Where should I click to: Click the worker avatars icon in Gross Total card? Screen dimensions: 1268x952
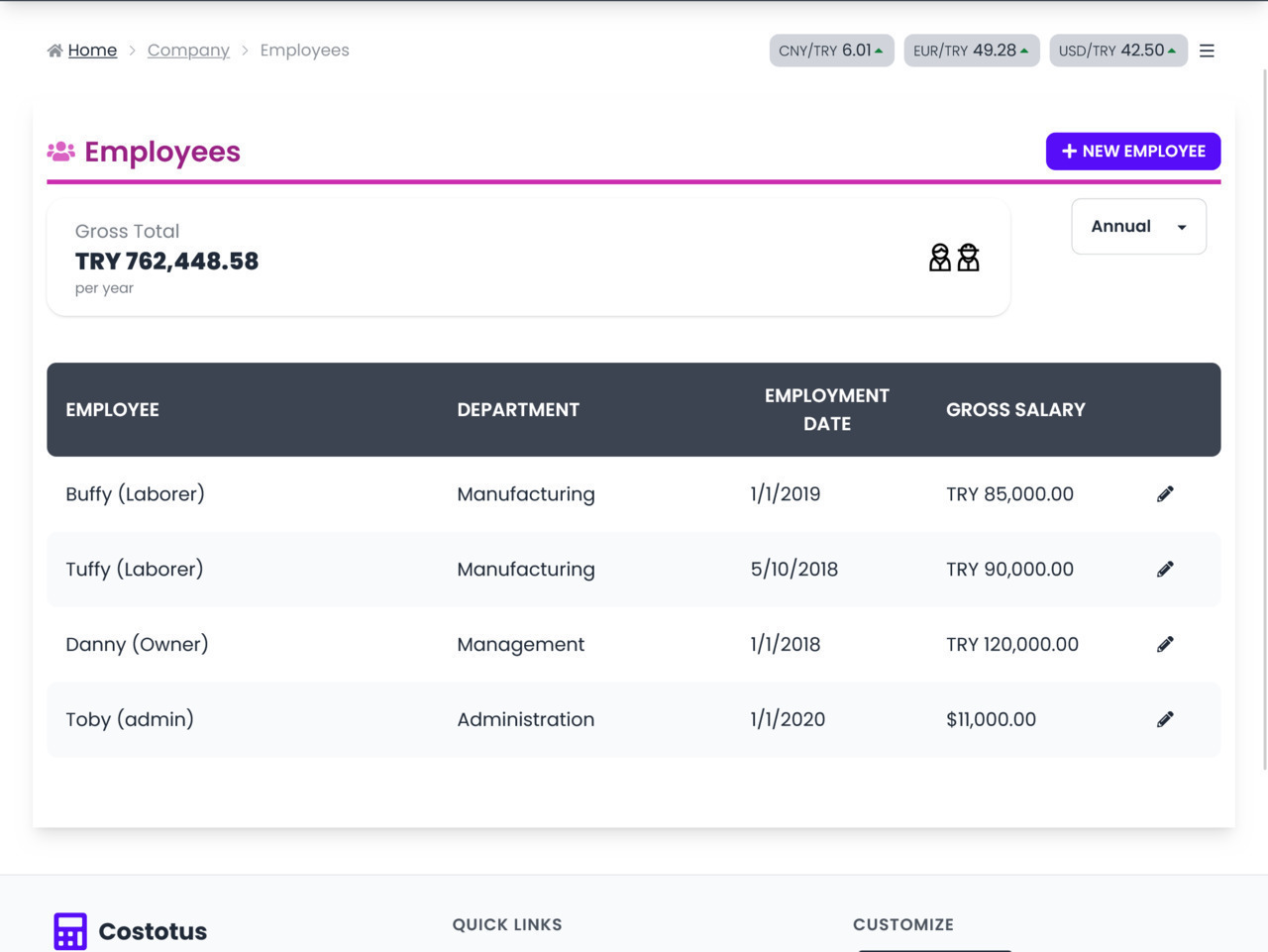click(954, 258)
